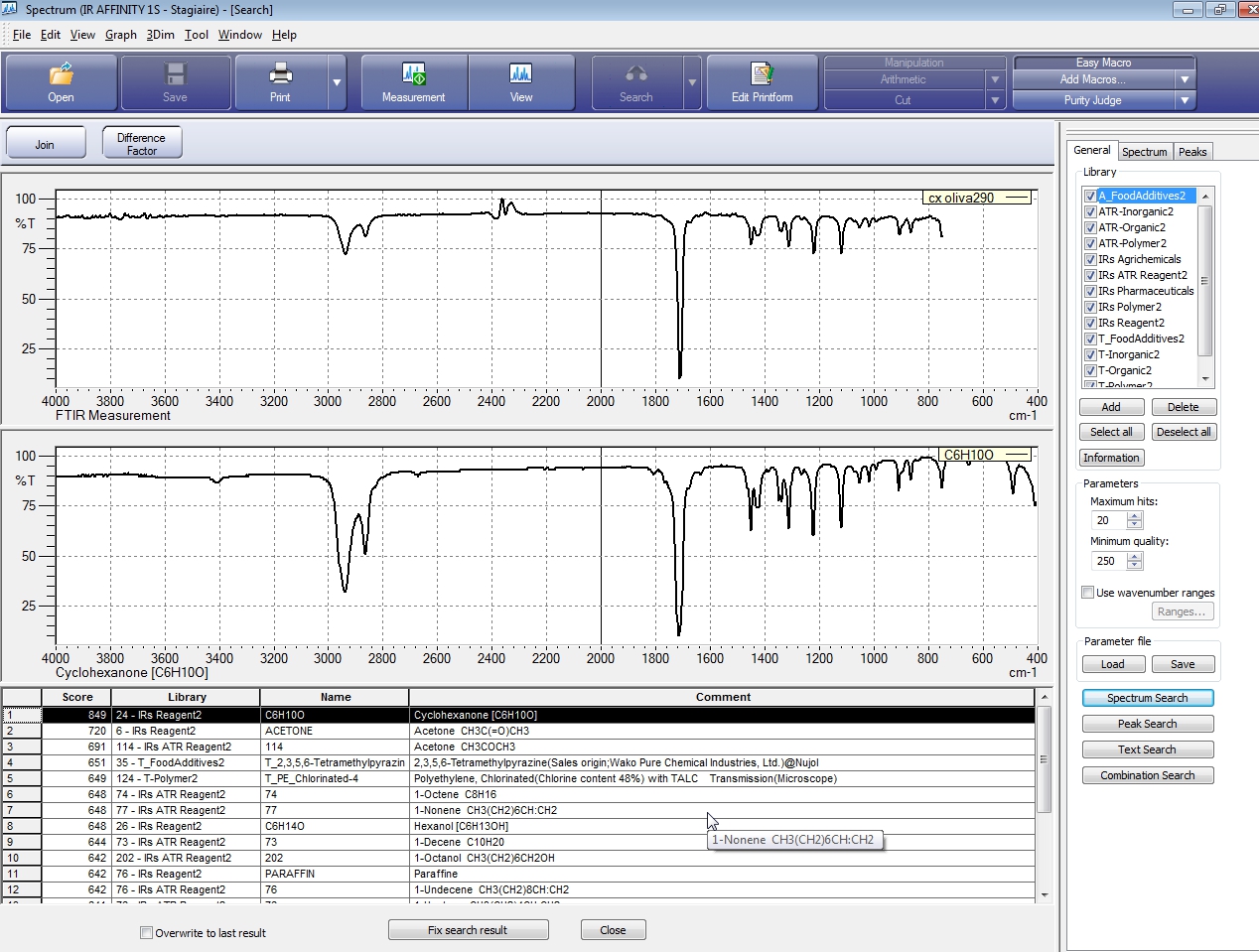This screenshot has width=1259, height=952.
Task: Open the Arithmetic manipulation dropdown
Action: [x=997, y=78]
